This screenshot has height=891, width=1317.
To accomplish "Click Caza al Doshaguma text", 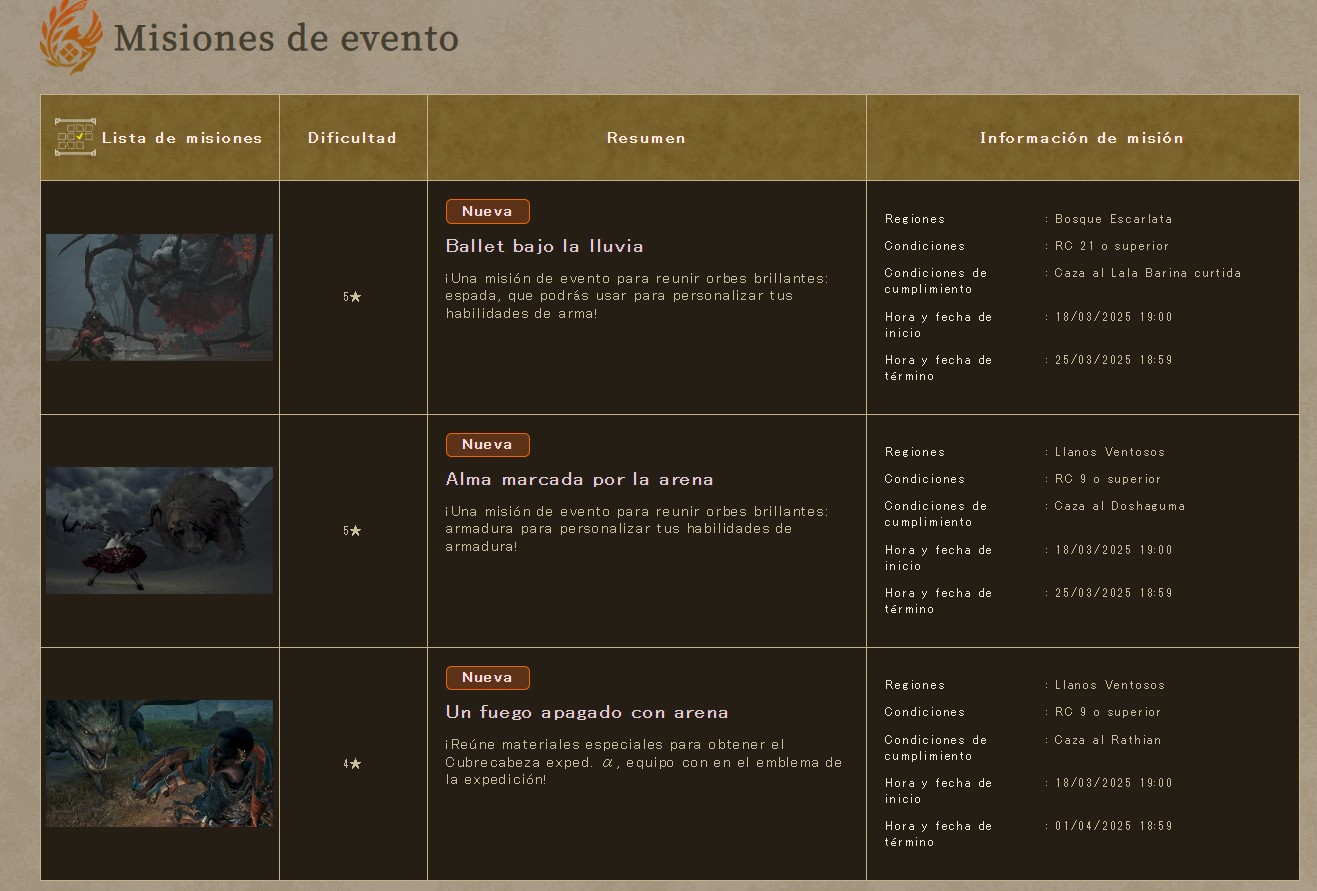I will 1120,506.
